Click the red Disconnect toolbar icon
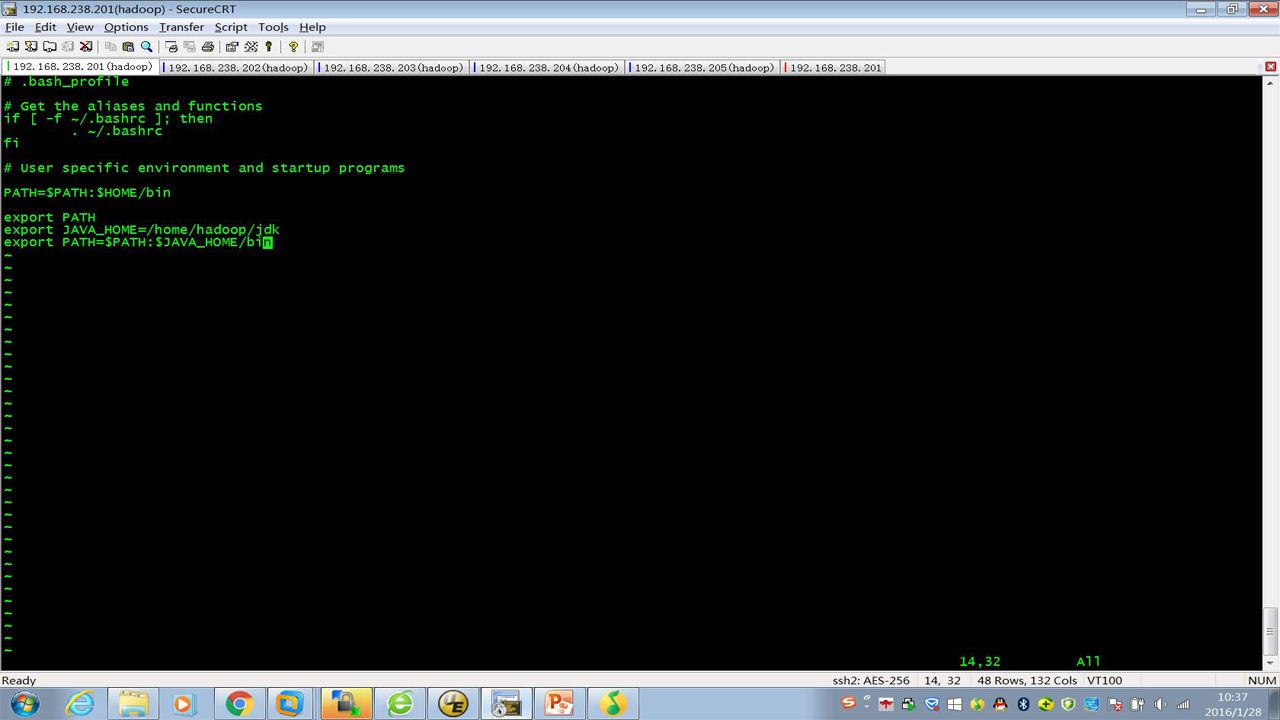Image resolution: width=1280 pixels, height=720 pixels. [86, 47]
